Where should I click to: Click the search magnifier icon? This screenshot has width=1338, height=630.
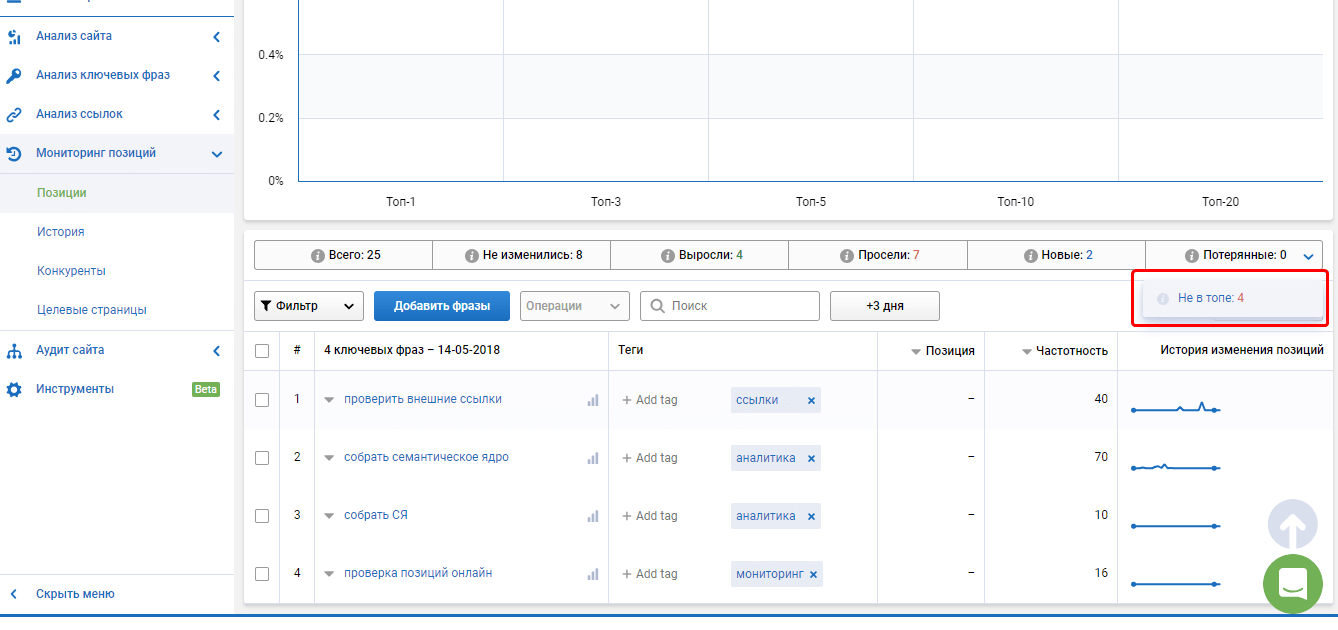pos(658,306)
